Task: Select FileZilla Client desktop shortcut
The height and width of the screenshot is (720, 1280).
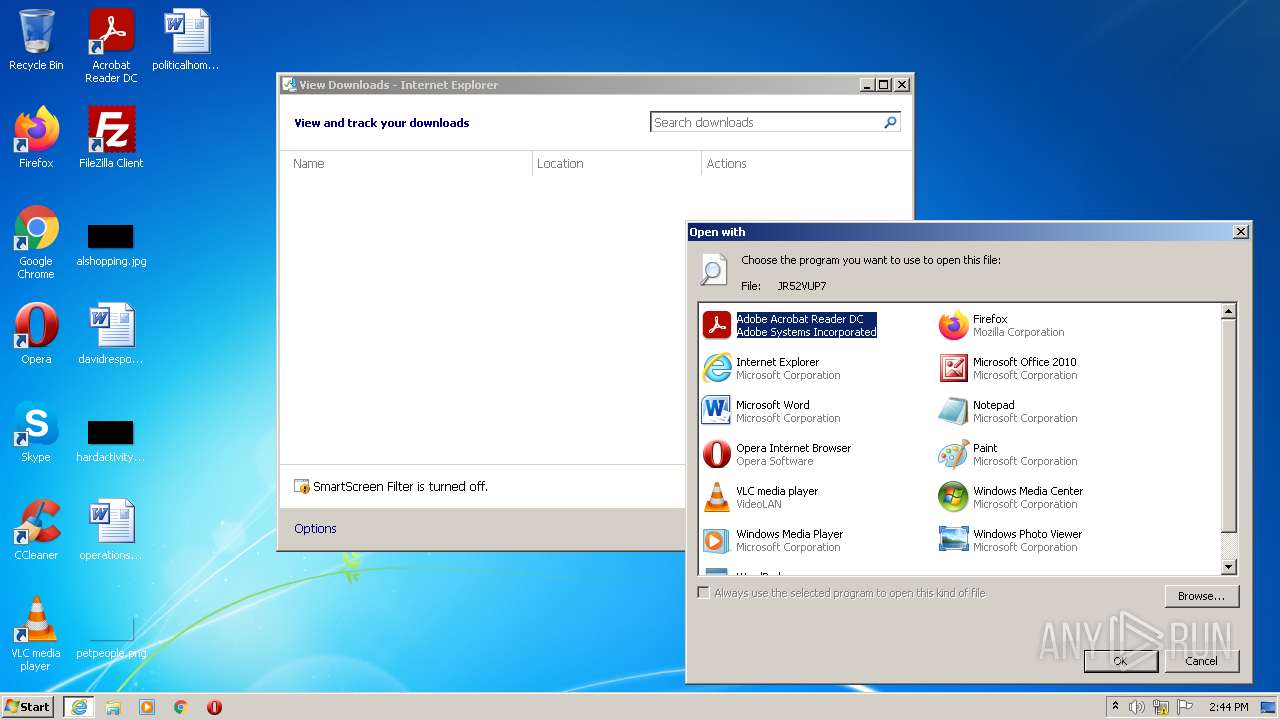Action: pyautogui.click(x=111, y=138)
